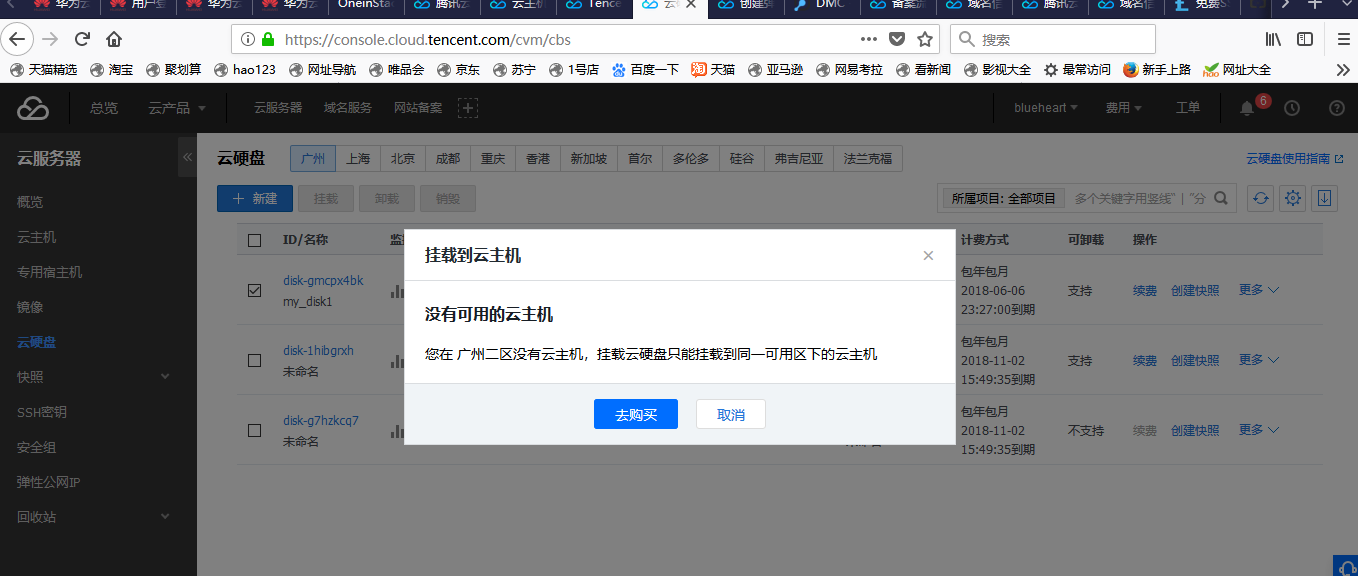Open the blueheart account dropdown
The image size is (1358, 576).
(1045, 108)
